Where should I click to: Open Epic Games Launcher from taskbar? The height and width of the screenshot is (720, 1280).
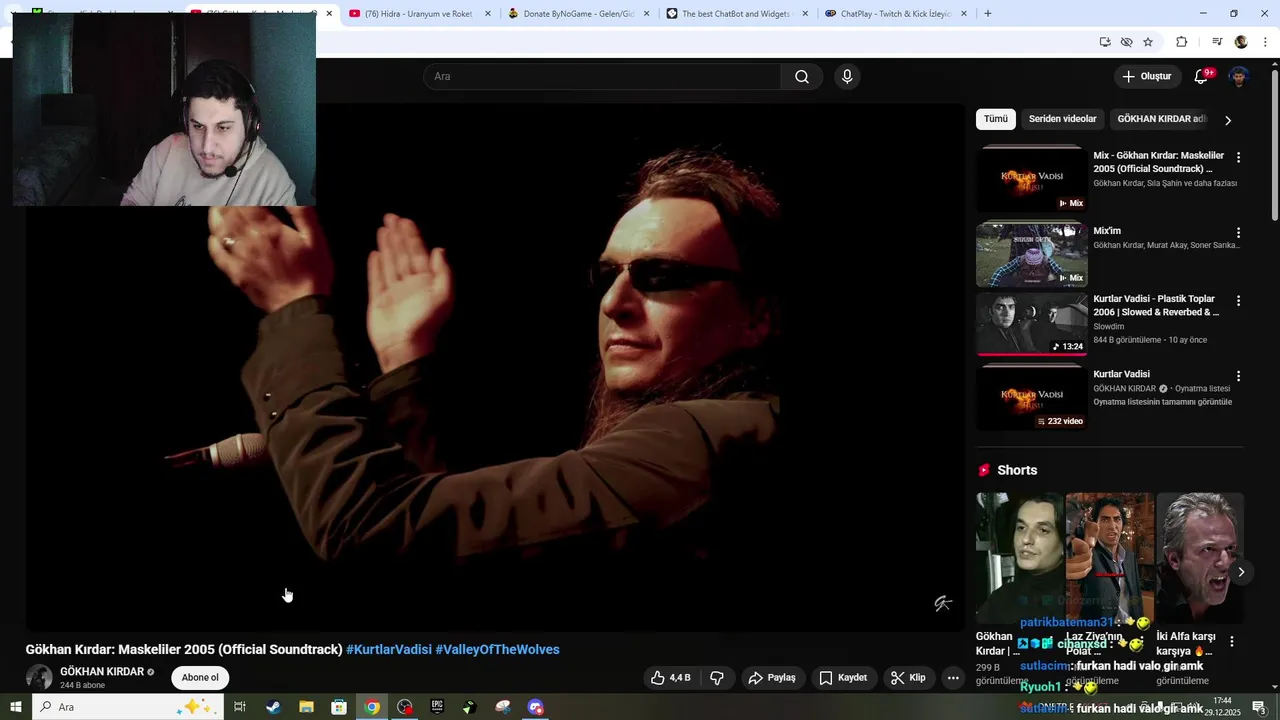pyautogui.click(x=437, y=707)
